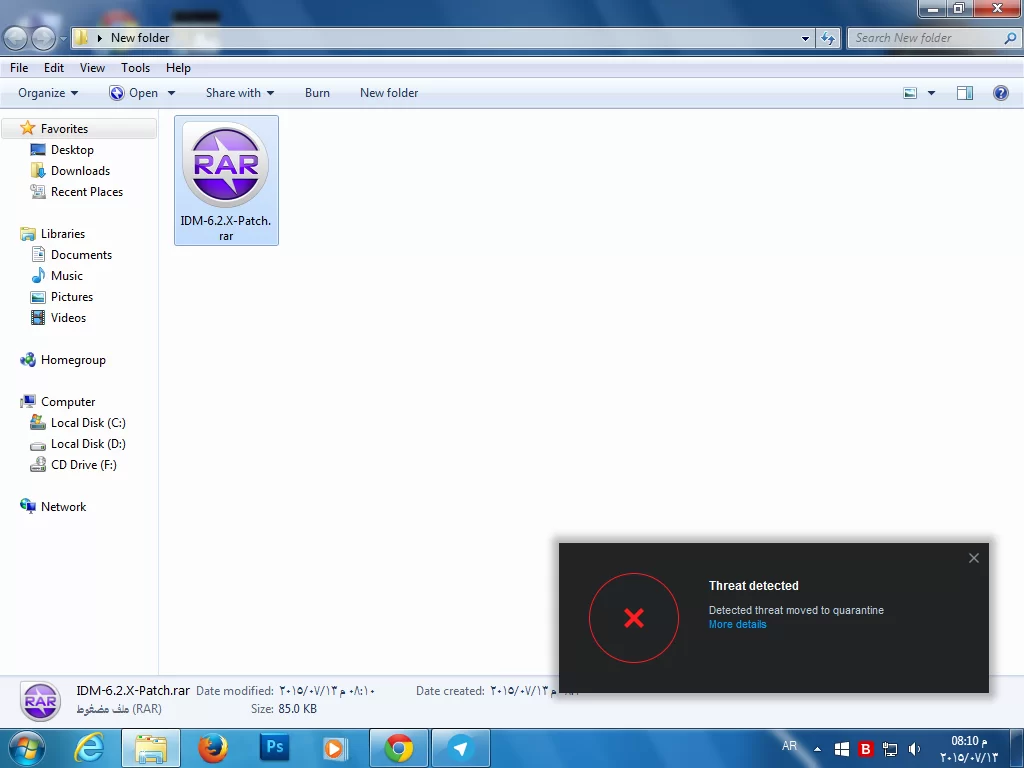Click the address bar folder icon

(80, 38)
